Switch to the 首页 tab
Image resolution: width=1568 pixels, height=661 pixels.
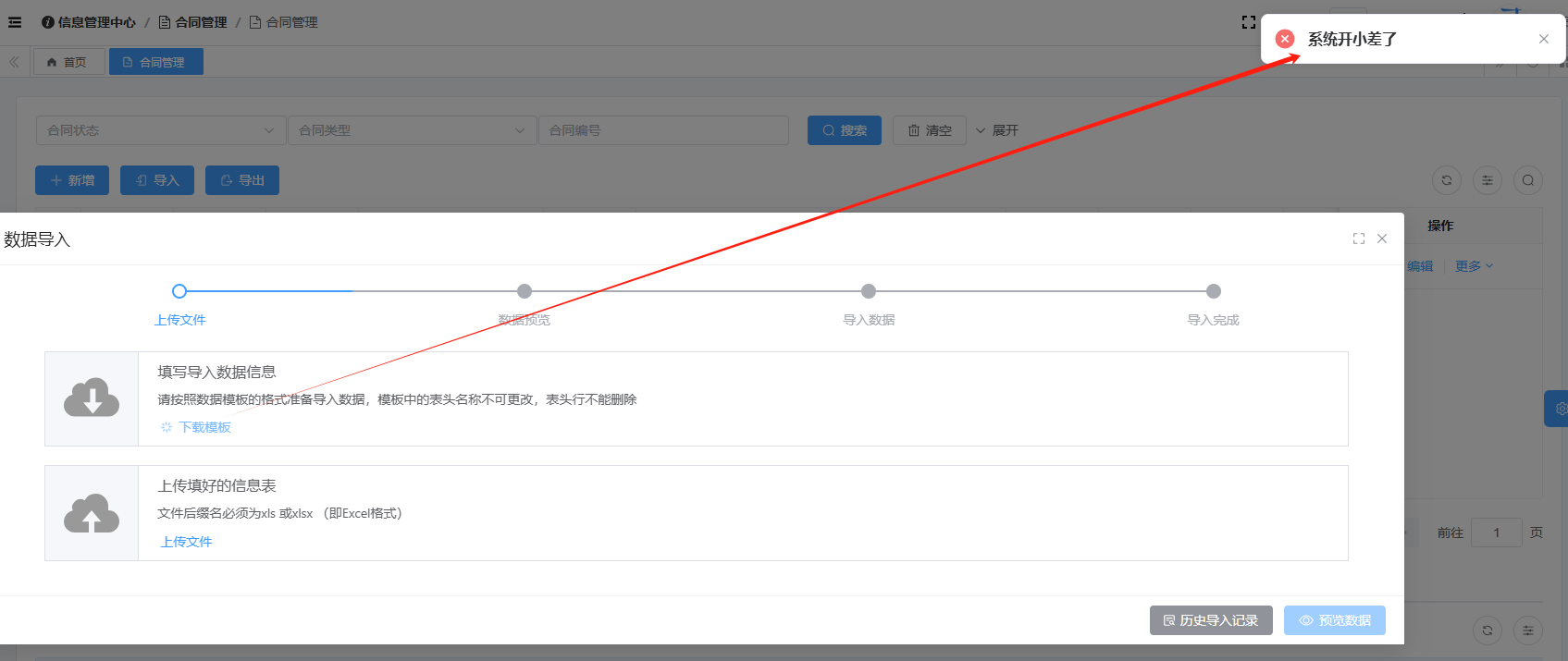point(68,62)
